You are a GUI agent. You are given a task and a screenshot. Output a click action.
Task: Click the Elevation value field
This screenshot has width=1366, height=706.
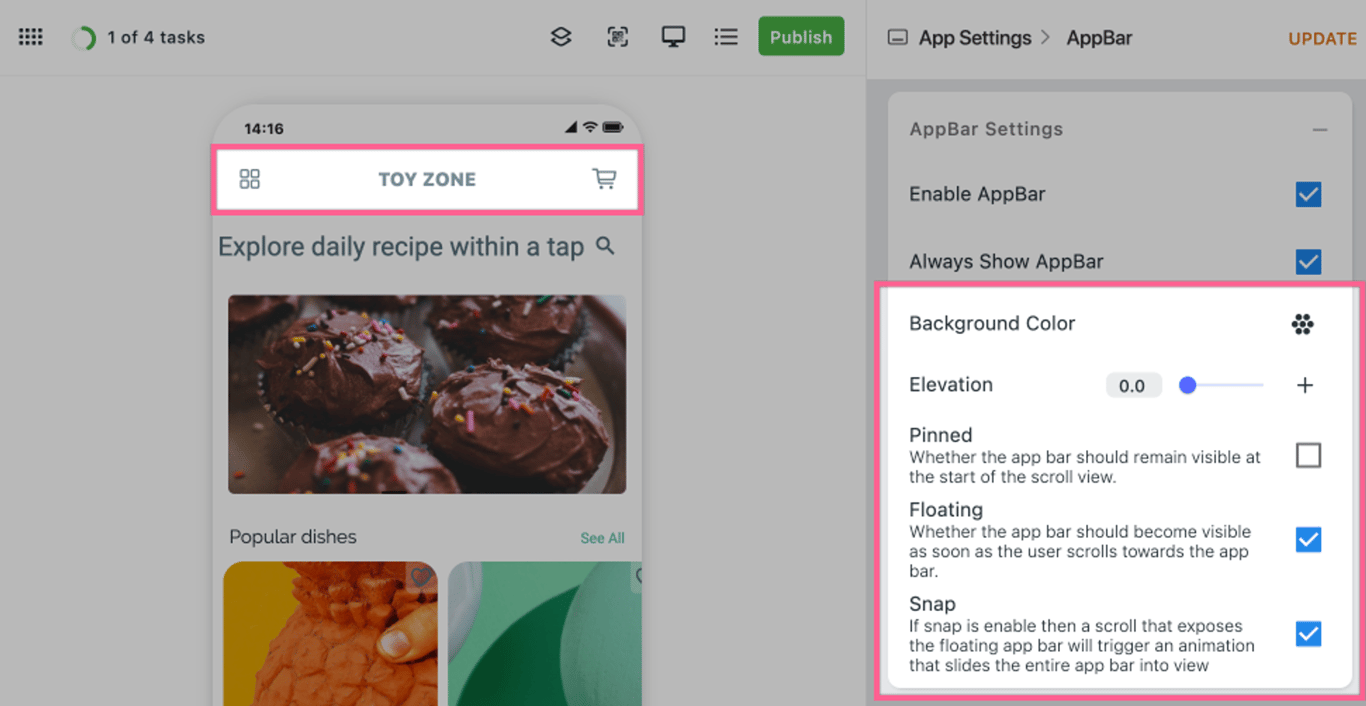tap(1133, 386)
